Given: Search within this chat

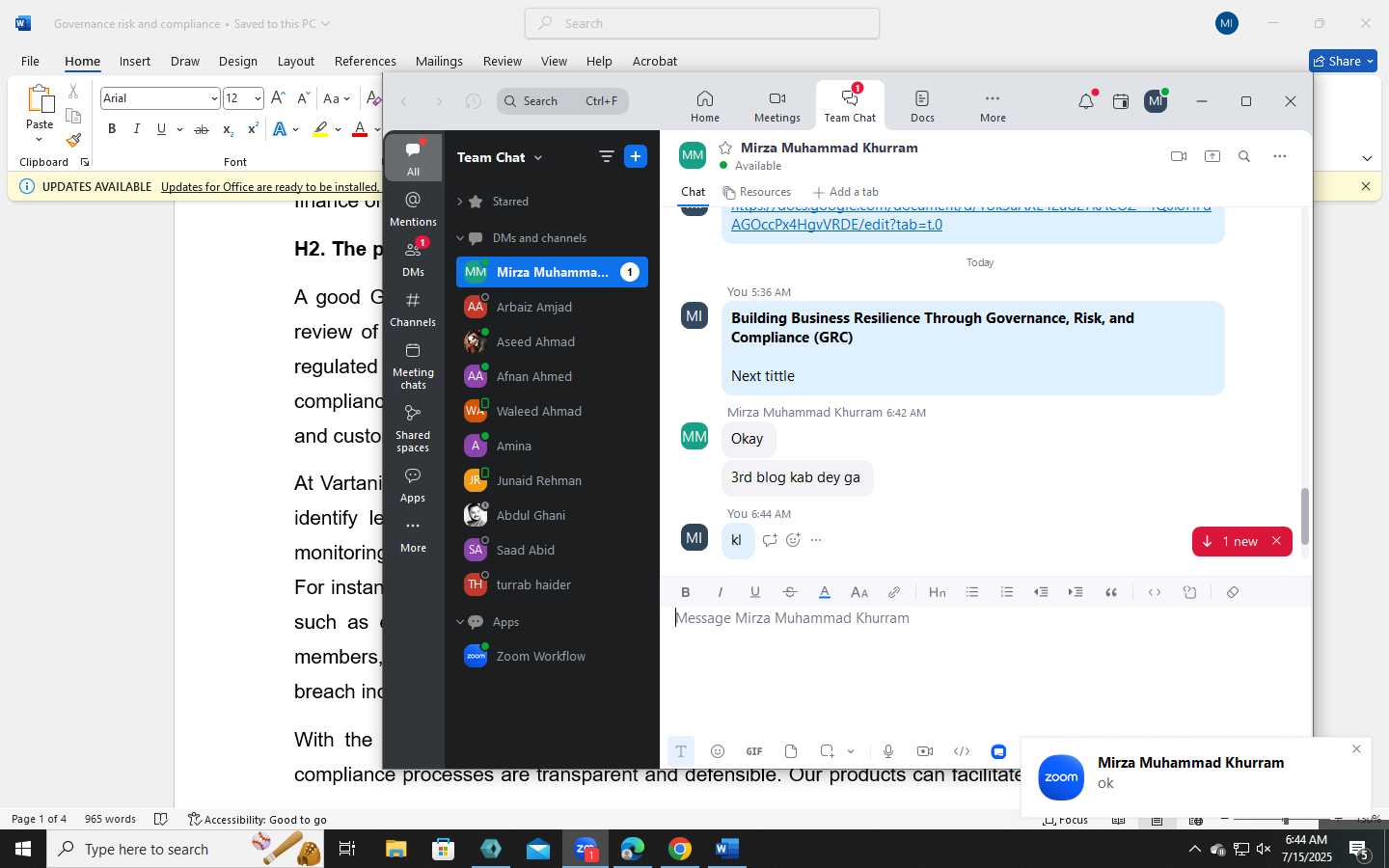Looking at the screenshot, I should click(x=1243, y=156).
